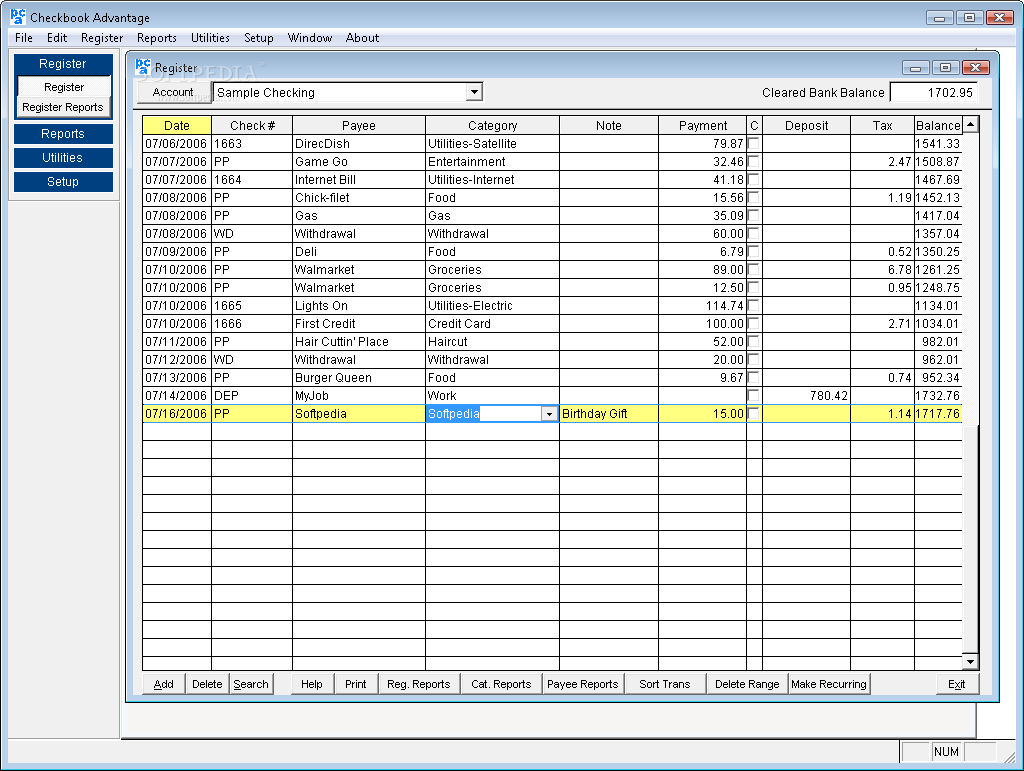The image size is (1024, 771).
Task: Open Payee Reports
Action: click(x=583, y=684)
